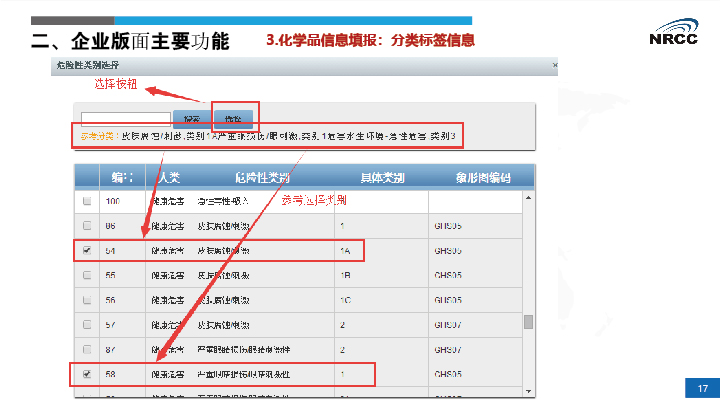Click the slide number 17 badge

(x=702, y=388)
